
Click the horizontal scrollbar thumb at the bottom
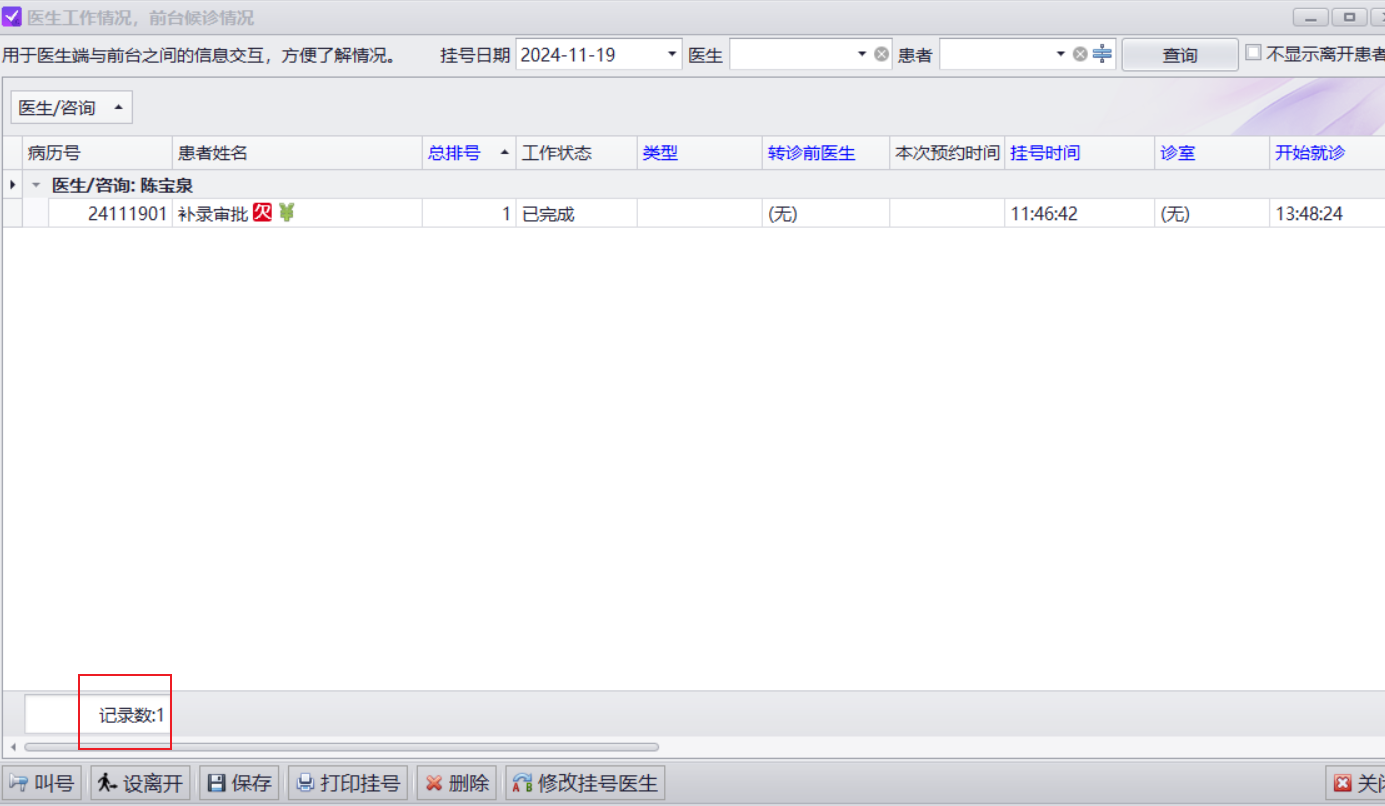coord(342,747)
